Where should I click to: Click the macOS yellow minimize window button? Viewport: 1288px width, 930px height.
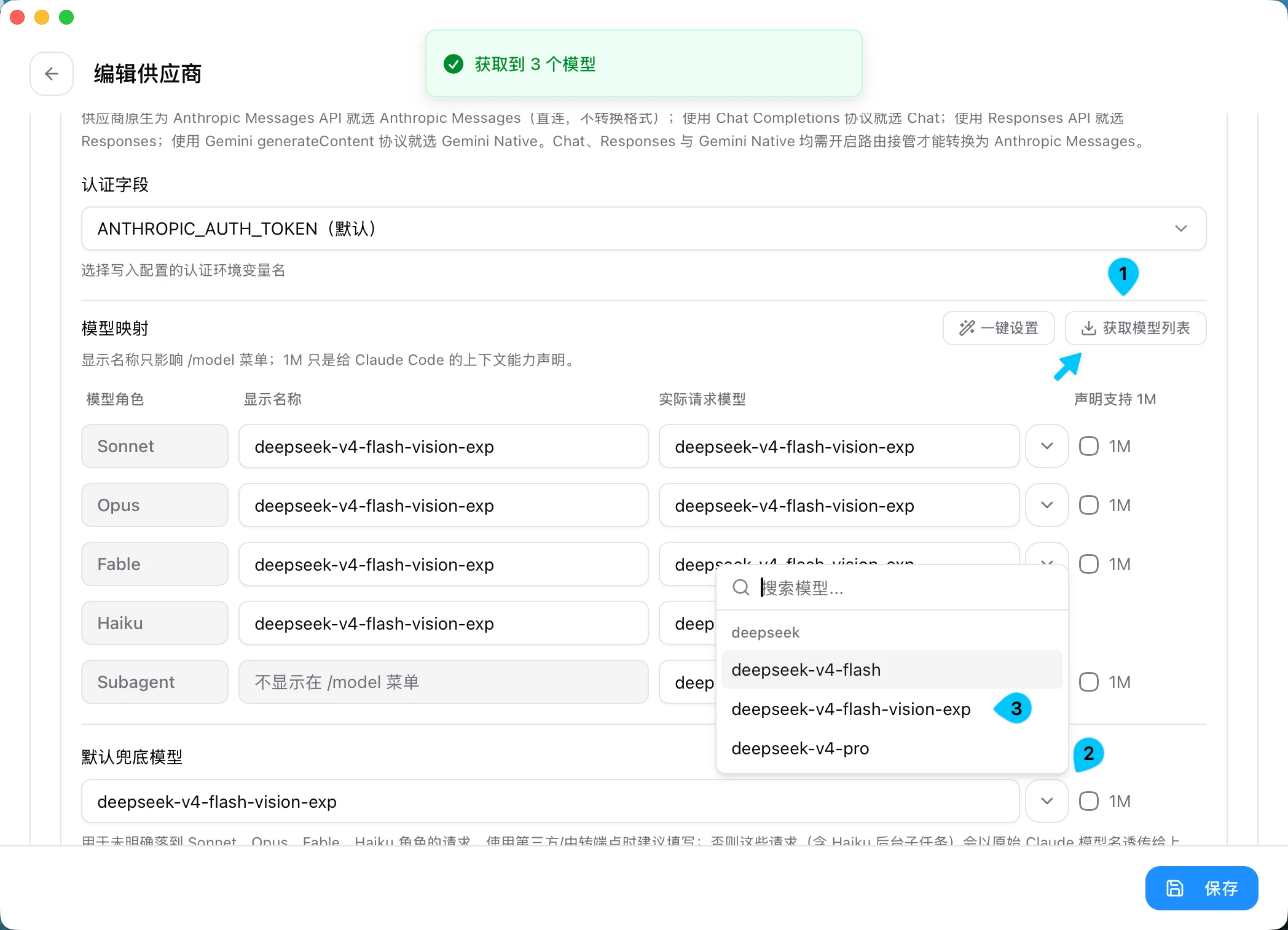pyautogui.click(x=42, y=17)
